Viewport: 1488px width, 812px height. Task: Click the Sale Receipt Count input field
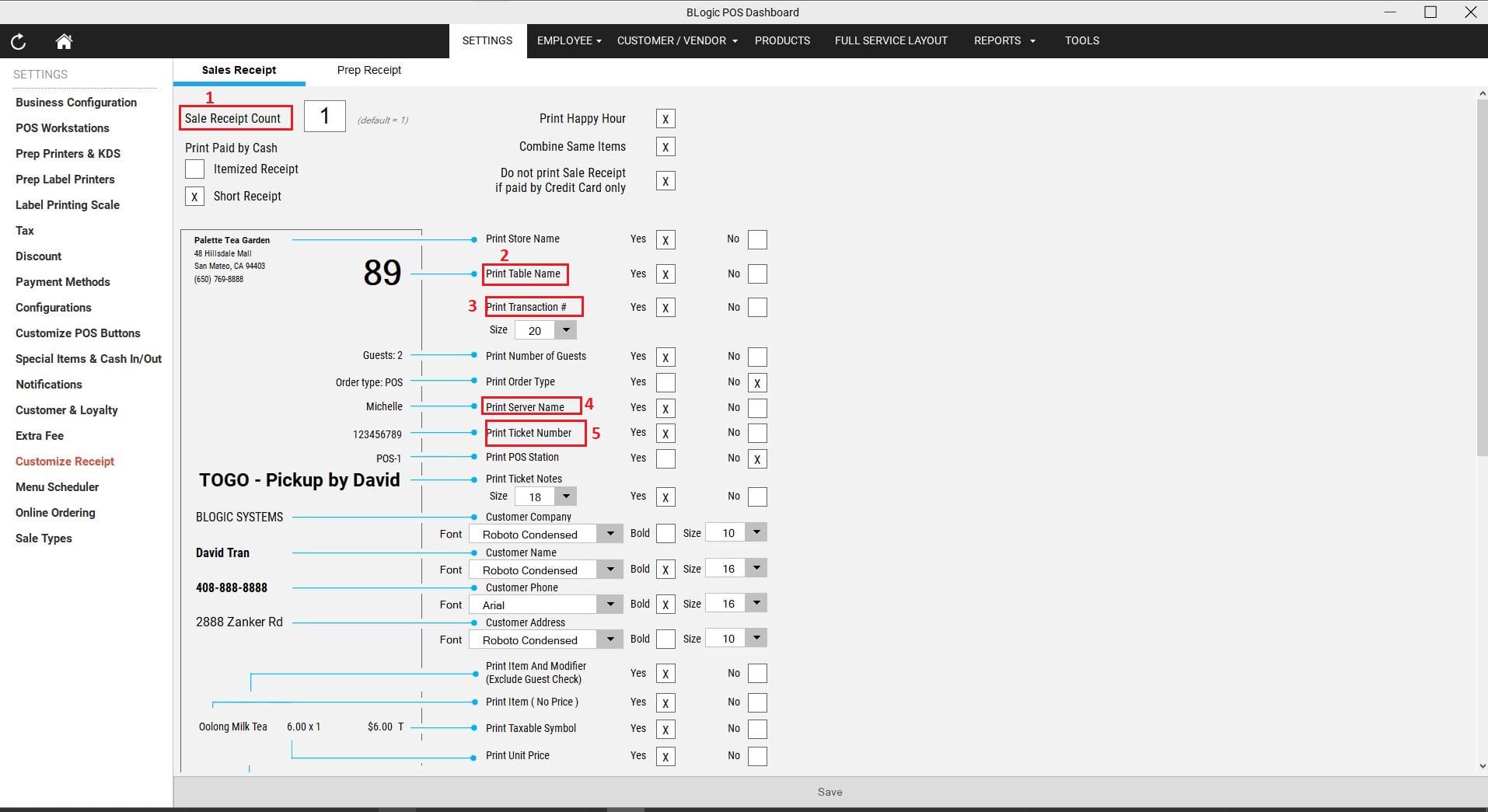pos(324,117)
